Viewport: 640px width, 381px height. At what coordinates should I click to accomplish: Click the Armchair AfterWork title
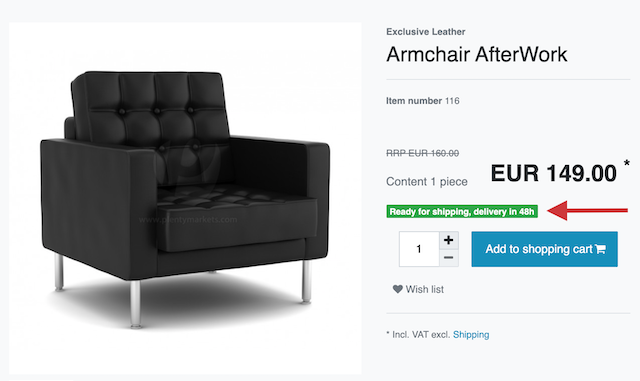coord(477,54)
